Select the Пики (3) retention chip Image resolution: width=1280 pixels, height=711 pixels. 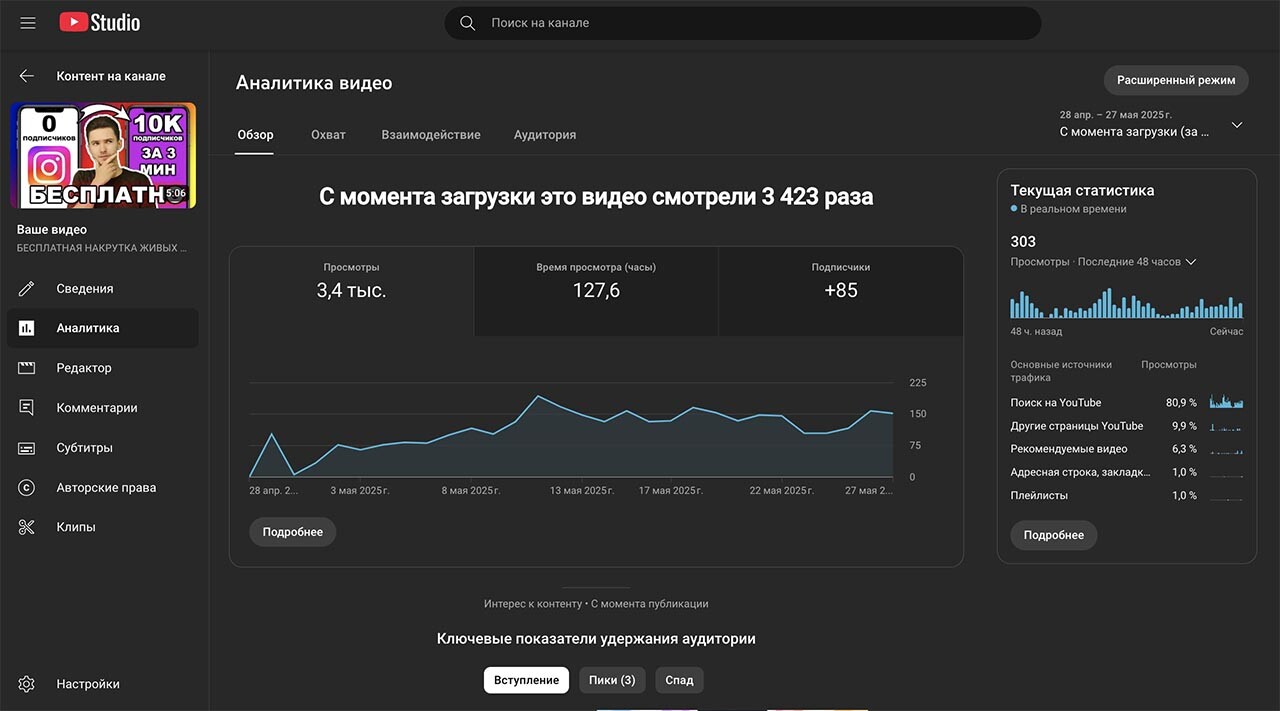pyautogui.click(x=612, y=680)
